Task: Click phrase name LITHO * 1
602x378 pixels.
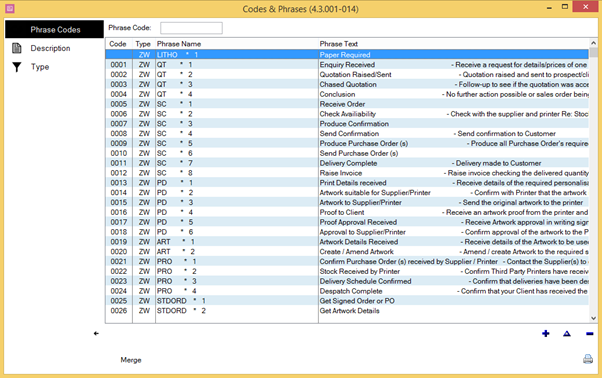Action: (x=177, y=55)
